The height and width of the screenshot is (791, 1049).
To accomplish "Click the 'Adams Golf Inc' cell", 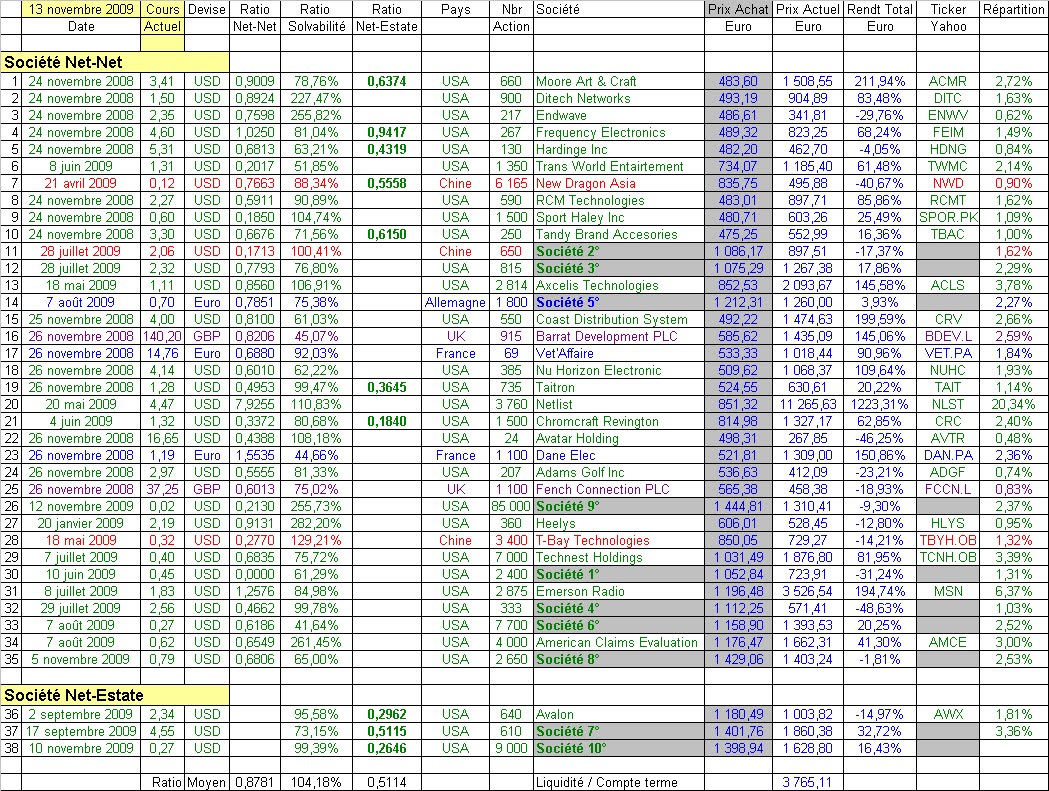I will coord(619,472).
